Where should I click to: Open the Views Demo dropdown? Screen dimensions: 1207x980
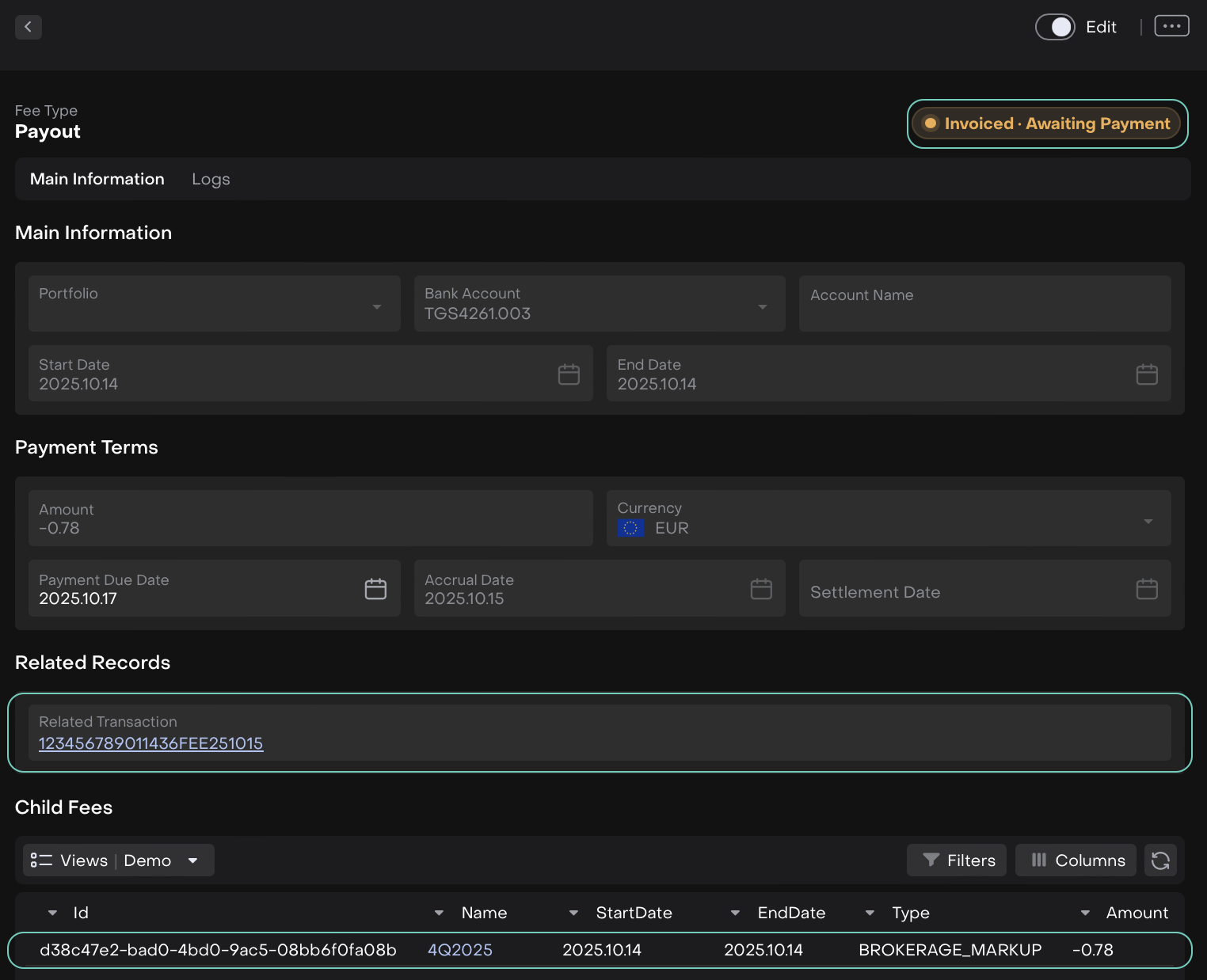pos(119,860)
